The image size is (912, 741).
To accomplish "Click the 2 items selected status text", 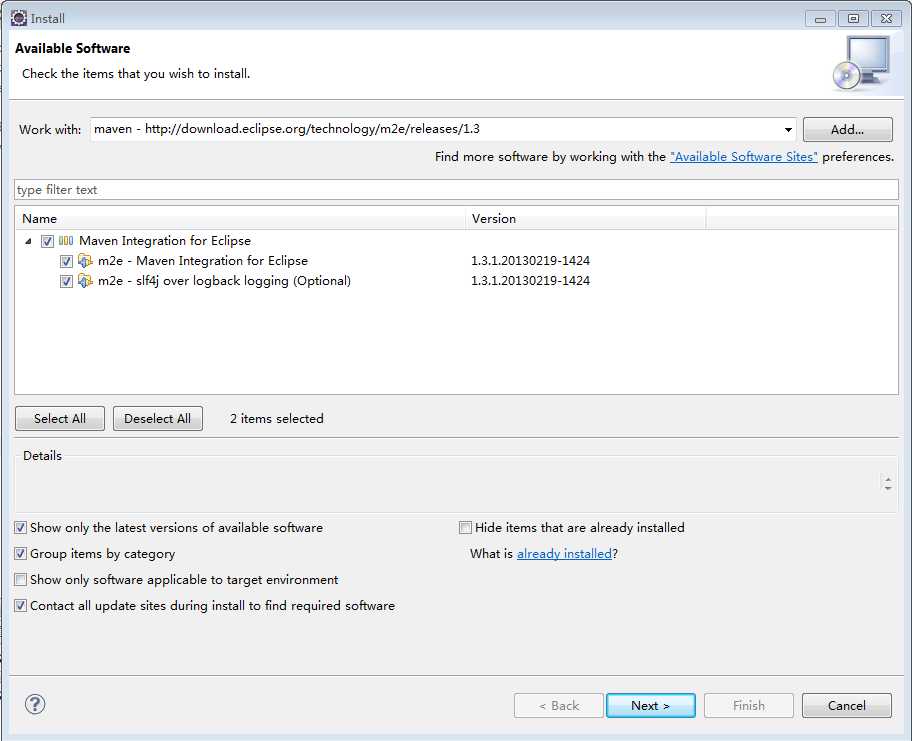I will click(x=277, y=419).
